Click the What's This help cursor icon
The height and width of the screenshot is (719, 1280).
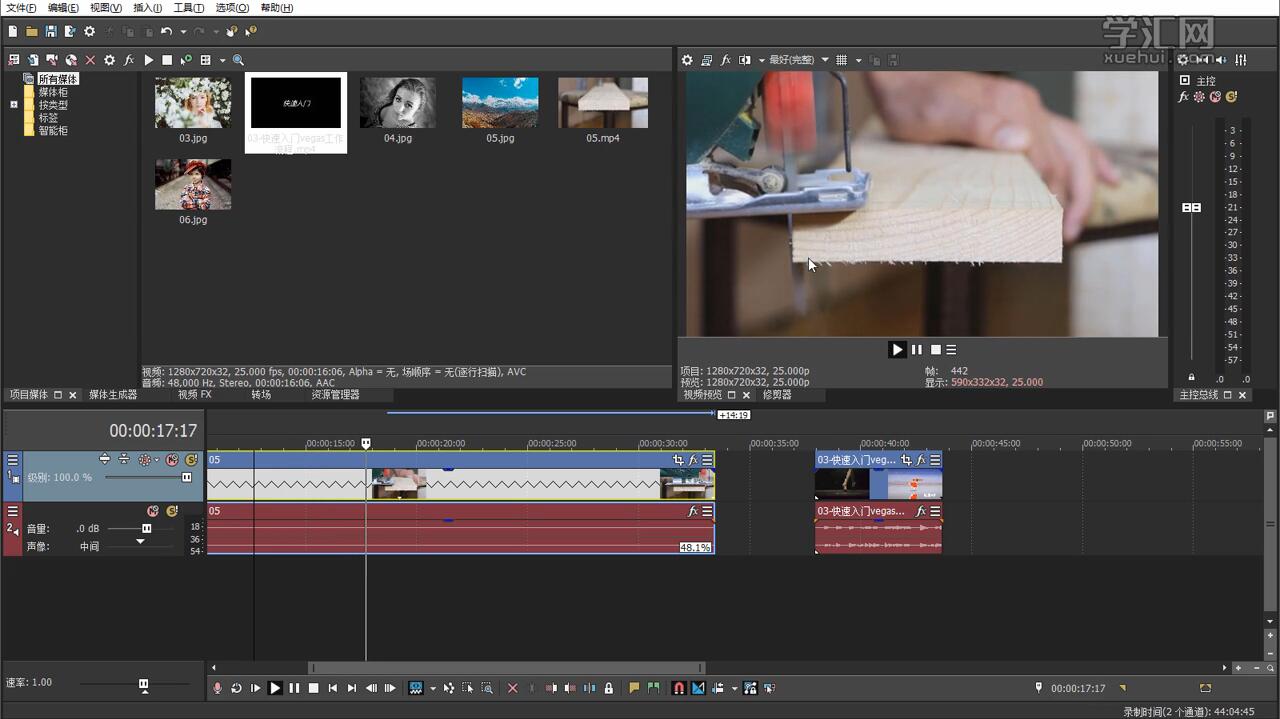coord(251,32)
